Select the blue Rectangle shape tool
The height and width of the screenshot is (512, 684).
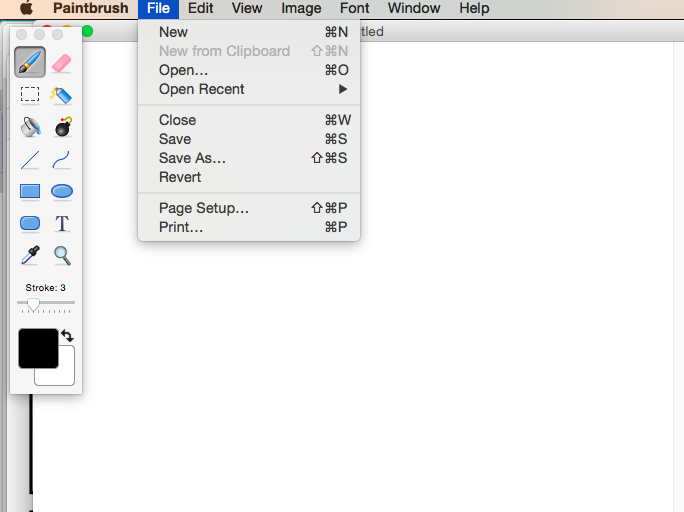pos(30,191)
